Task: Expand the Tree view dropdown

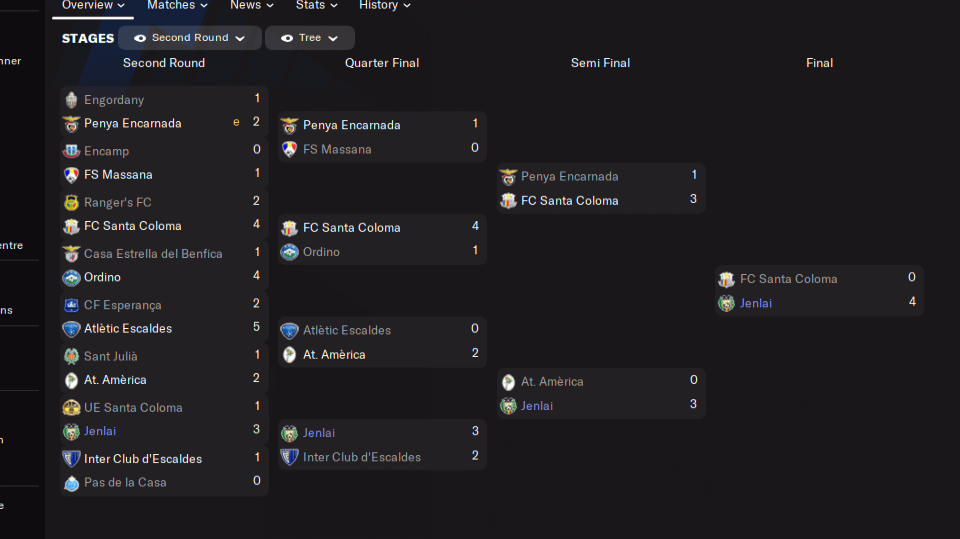Action: (333, 38)
